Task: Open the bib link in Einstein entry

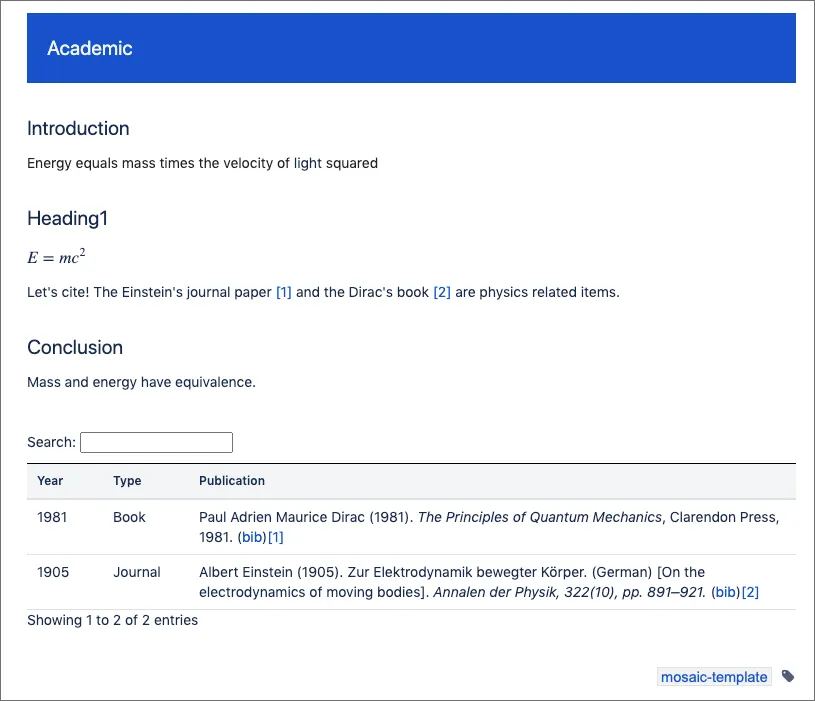Action: (x=728, y=592)
